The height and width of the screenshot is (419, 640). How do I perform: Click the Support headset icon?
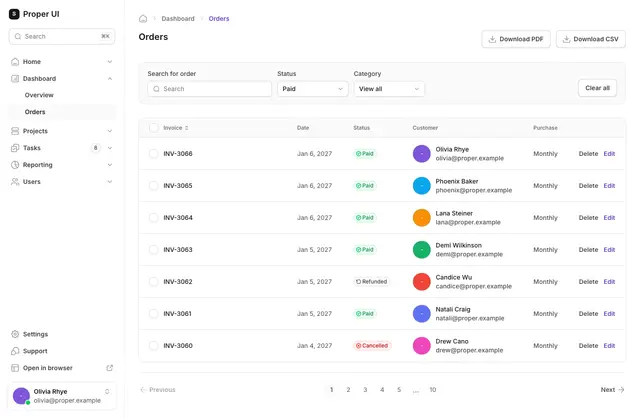coord(15,351)
